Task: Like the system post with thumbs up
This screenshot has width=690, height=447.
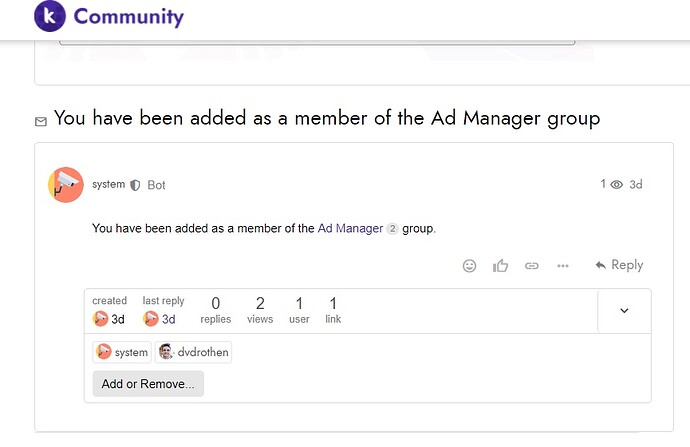Action: pos(501,265)
